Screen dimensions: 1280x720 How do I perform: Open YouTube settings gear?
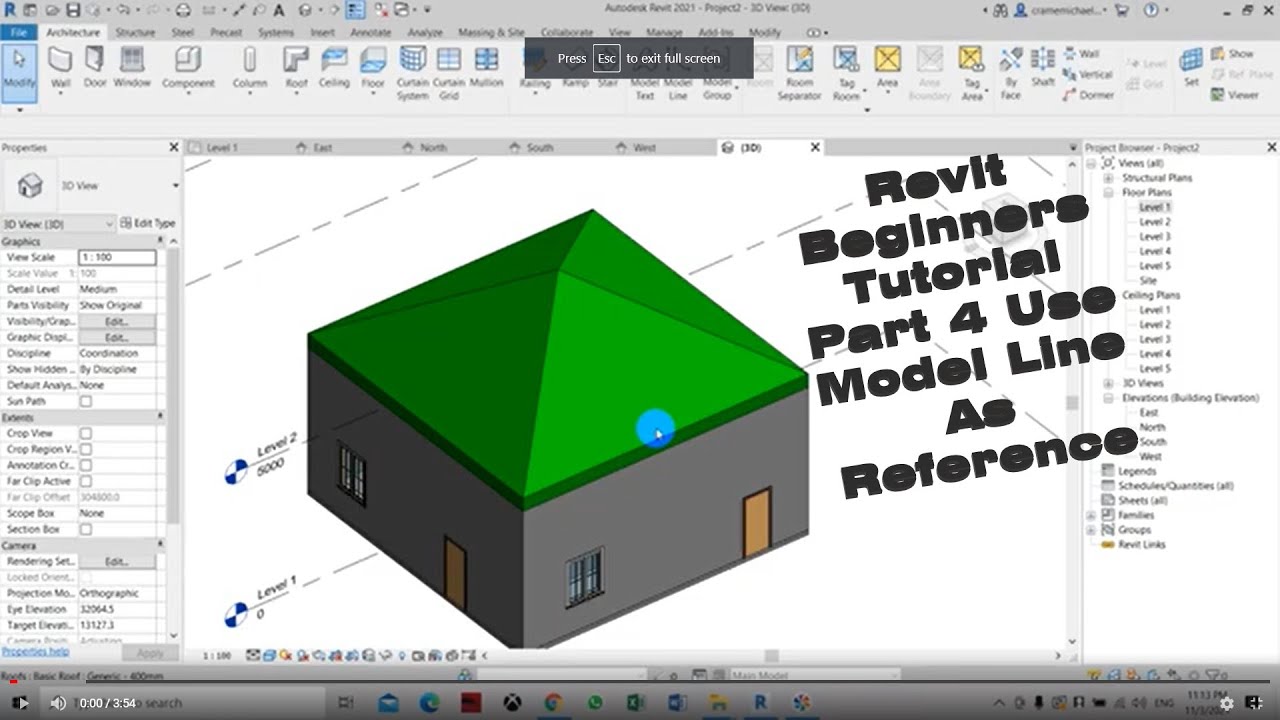pos(1227,703)
